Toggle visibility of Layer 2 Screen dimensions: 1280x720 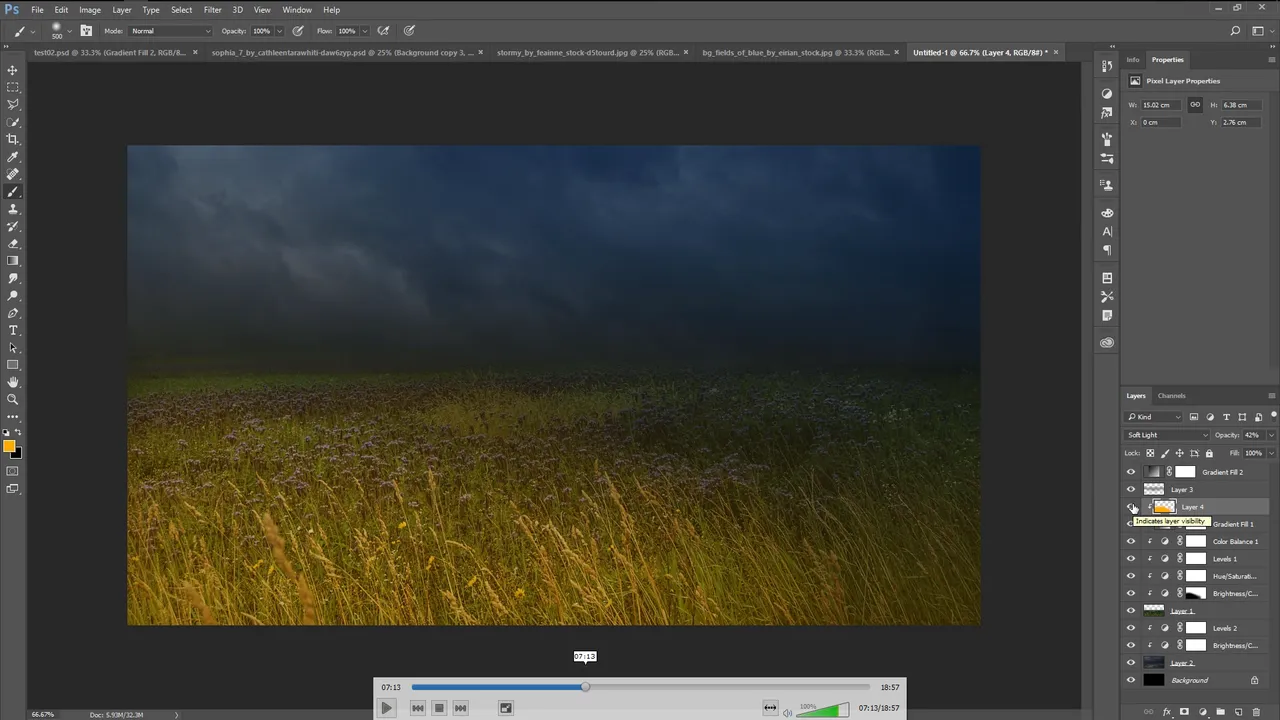click(x=1131, y=662)
